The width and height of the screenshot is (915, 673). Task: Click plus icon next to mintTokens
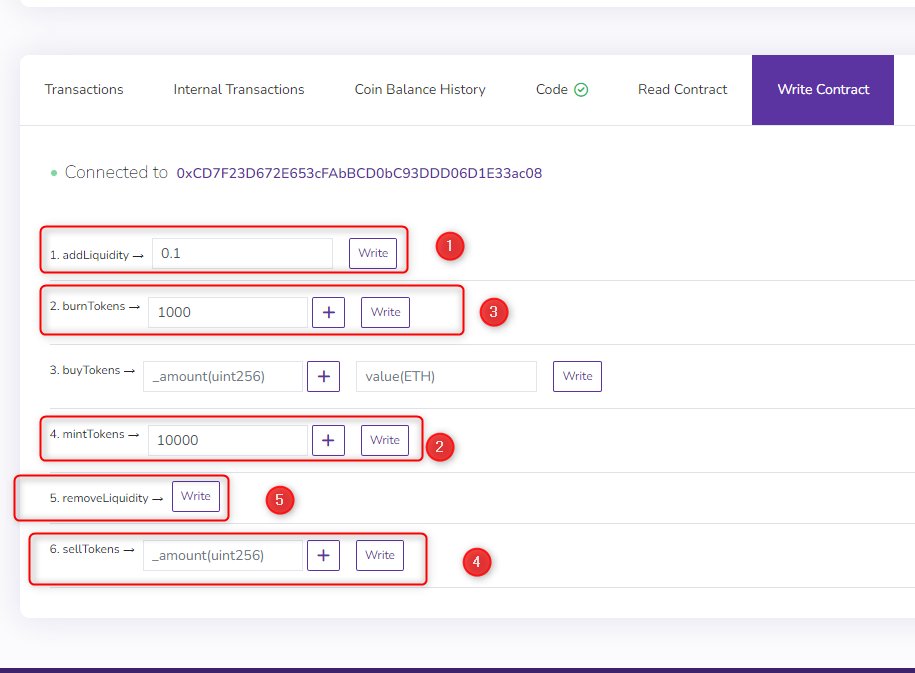pyautogui.click(x=329, y=440)
